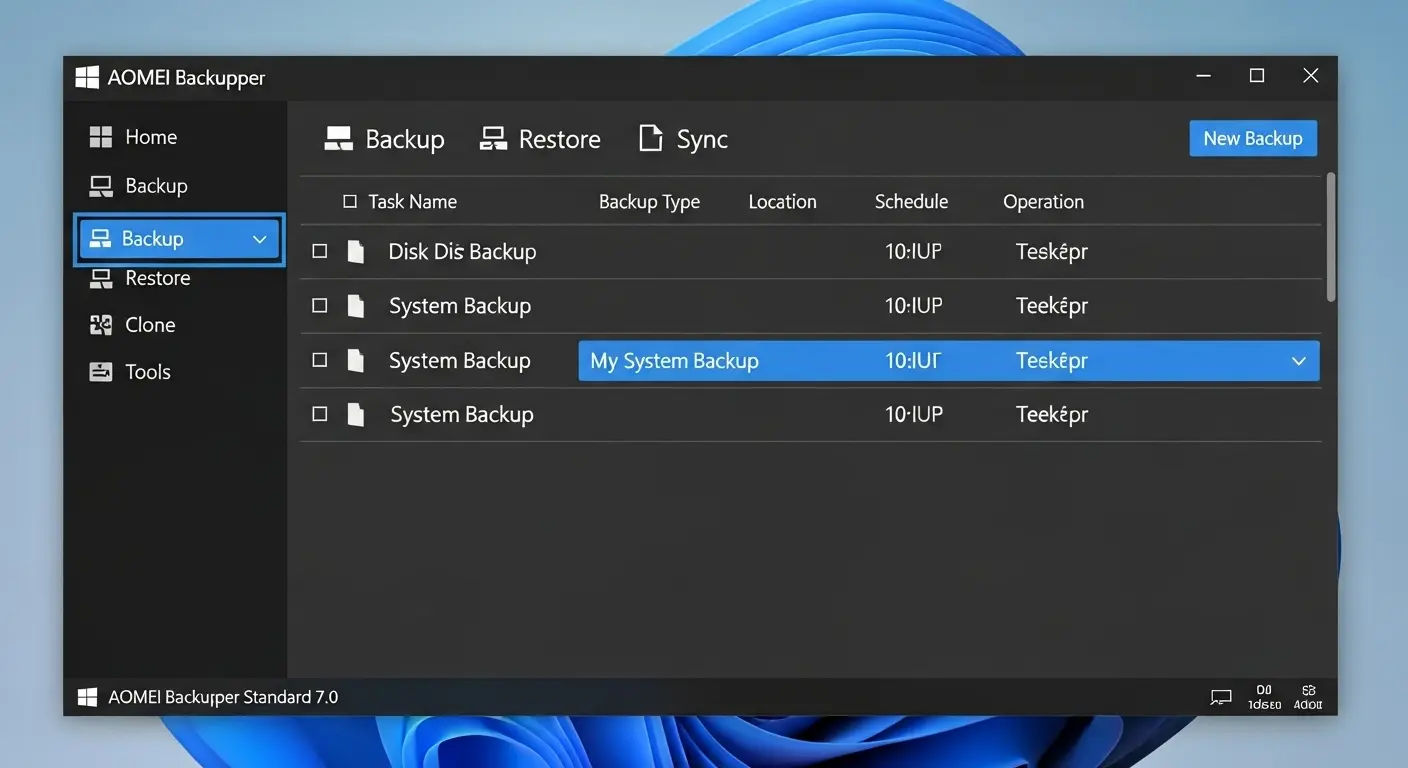Click the Location column header
The height and width of the screenshot is (768, 1408).
(x=782, y=201)
